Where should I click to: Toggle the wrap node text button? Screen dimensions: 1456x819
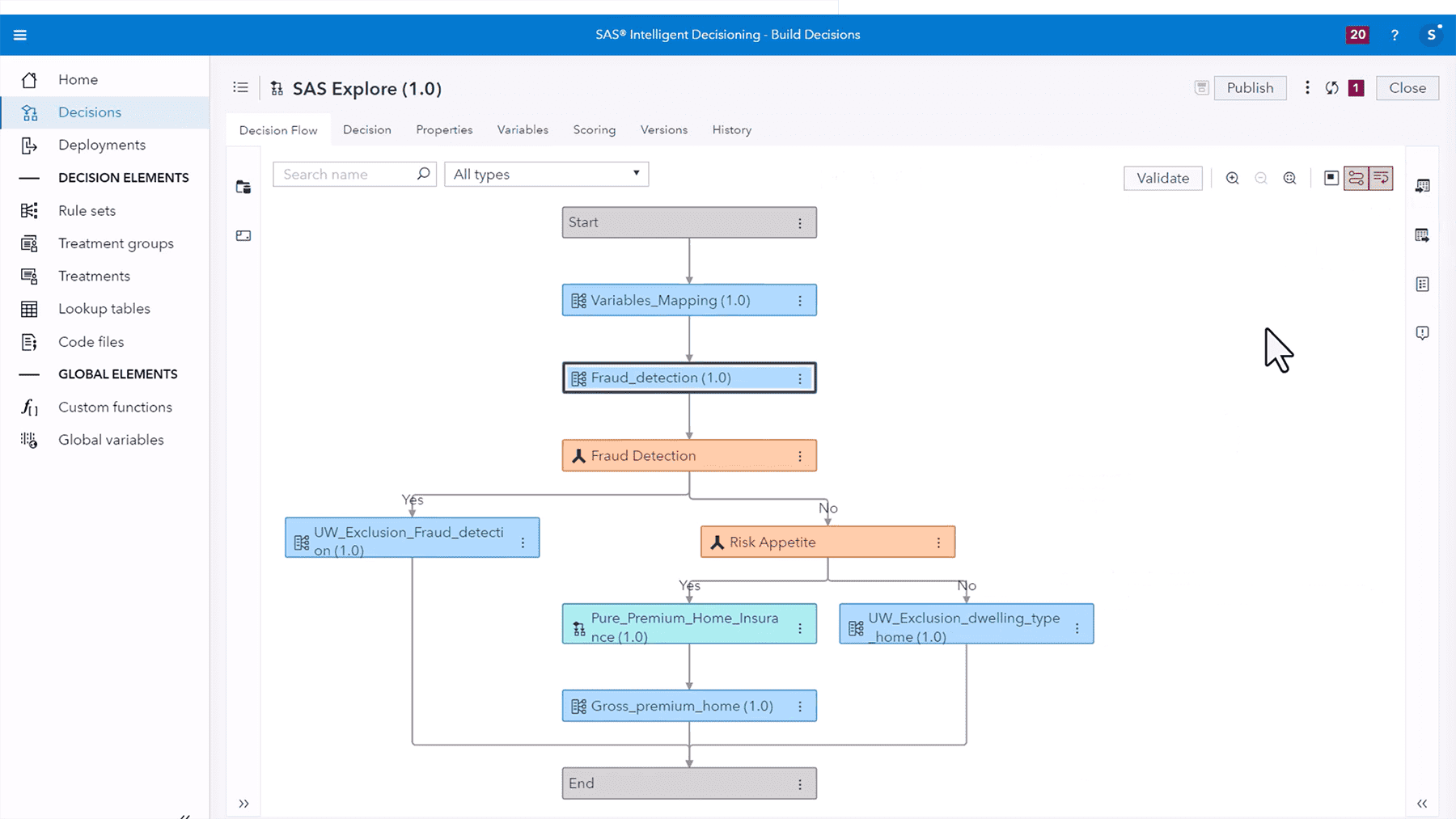[1382, 178]
